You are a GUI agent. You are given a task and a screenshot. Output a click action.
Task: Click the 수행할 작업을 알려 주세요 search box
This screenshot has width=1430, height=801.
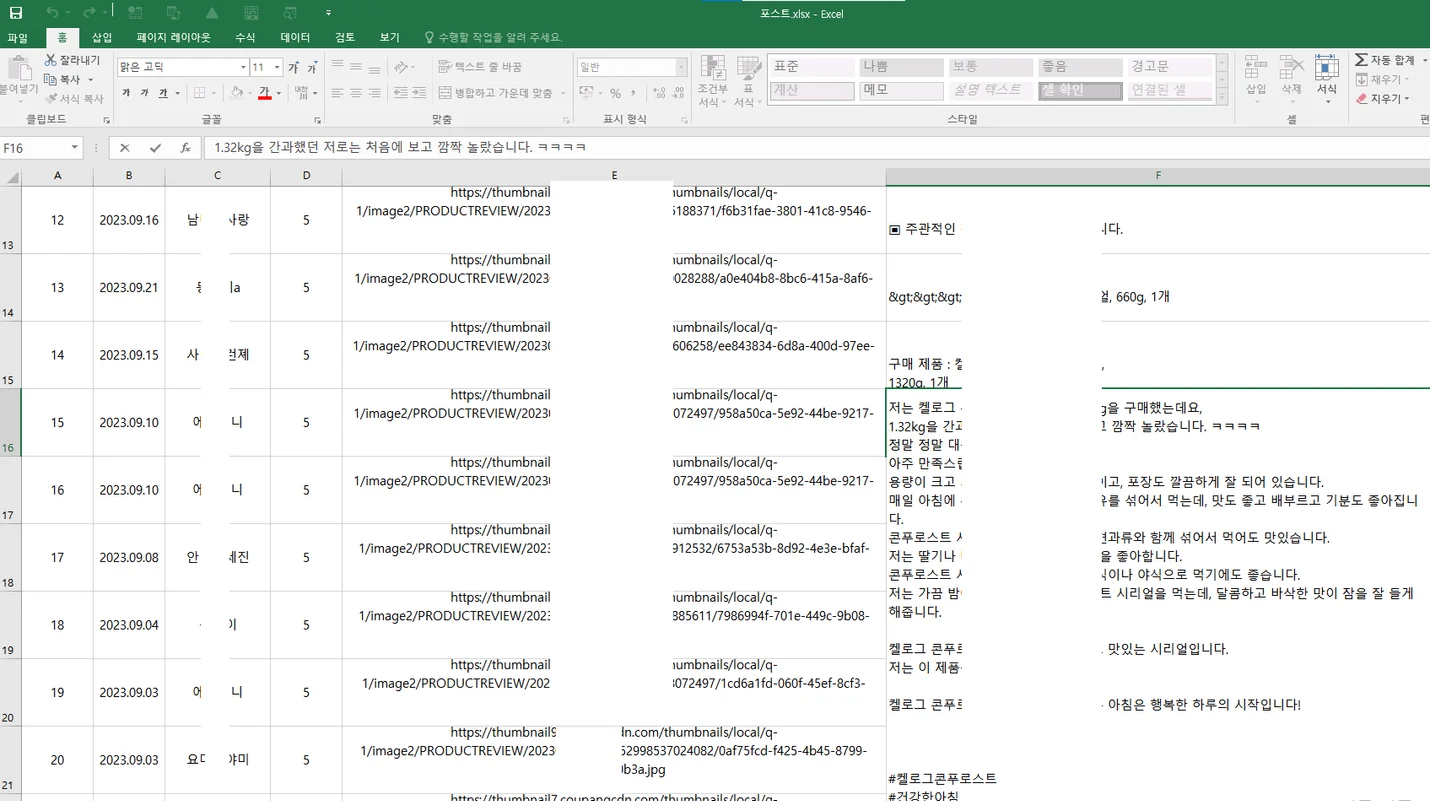point(493,37)
